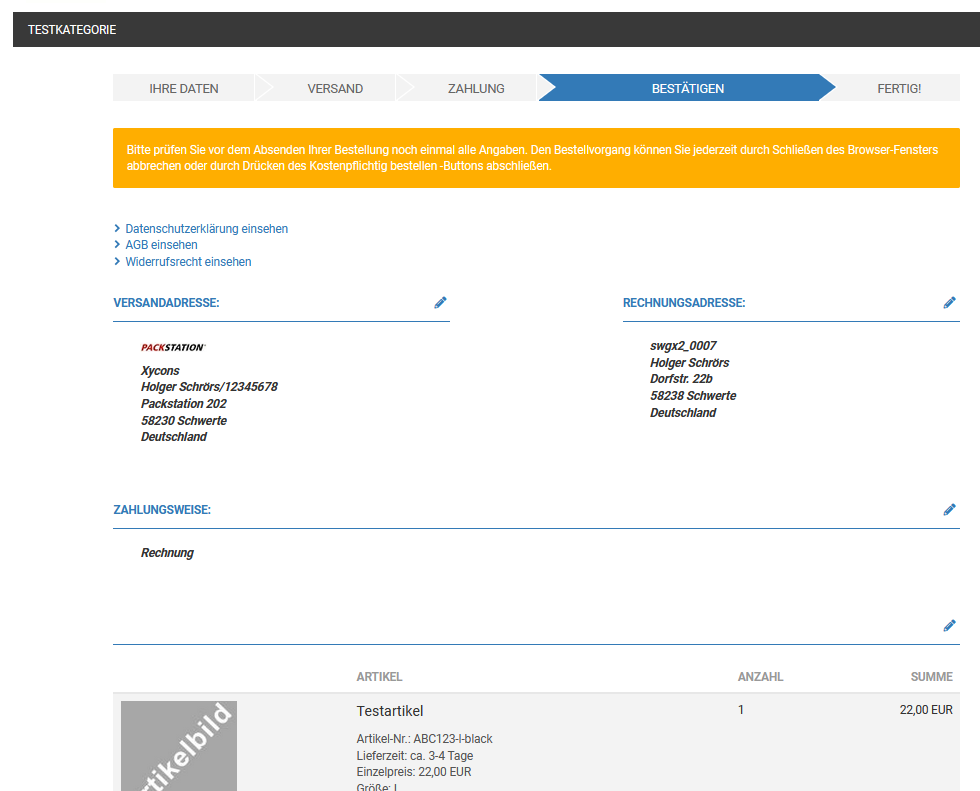Click chevron before Widerrufsrecht einsehen

[117, 261]
